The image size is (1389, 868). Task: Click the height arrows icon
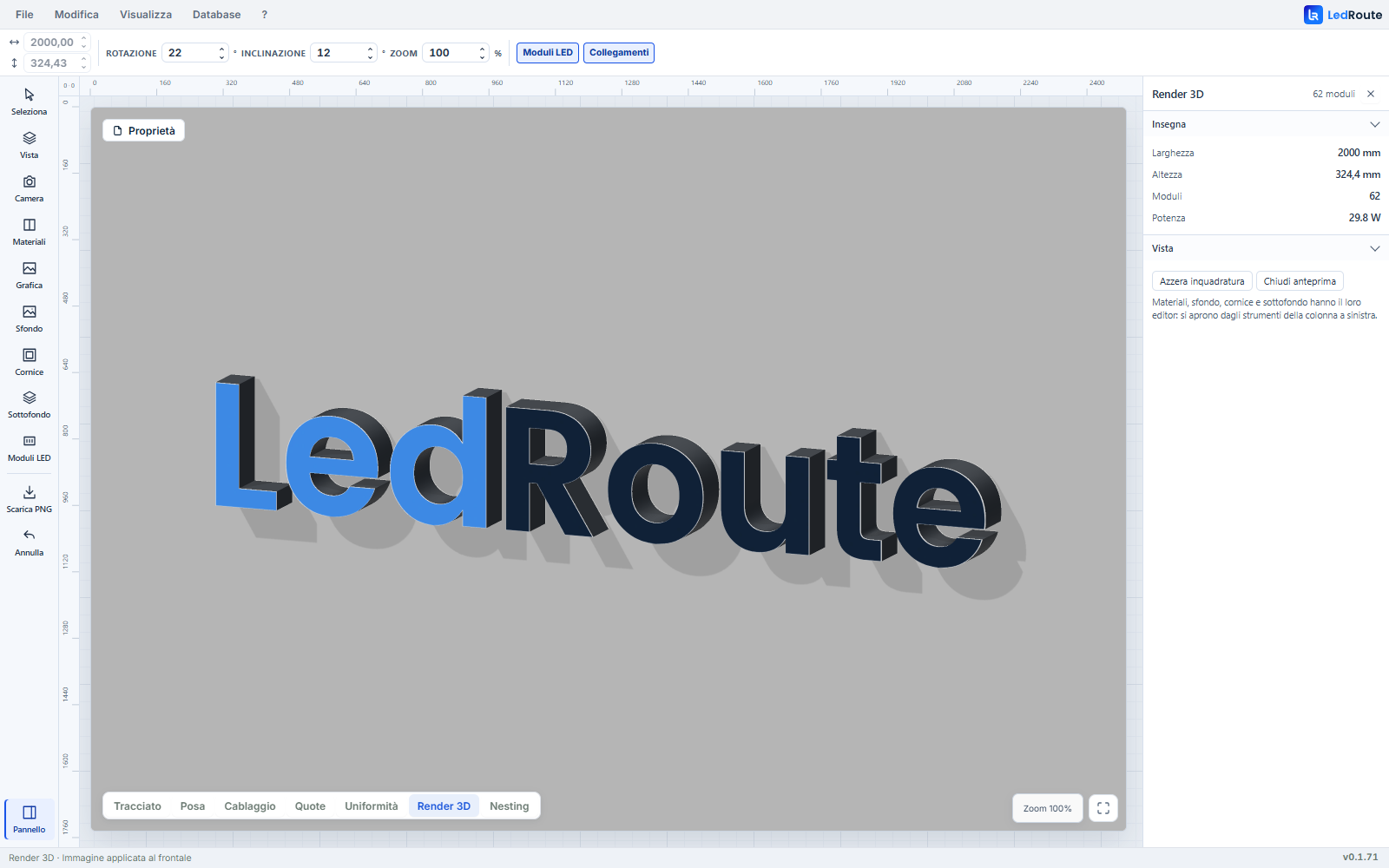[14, 62]
